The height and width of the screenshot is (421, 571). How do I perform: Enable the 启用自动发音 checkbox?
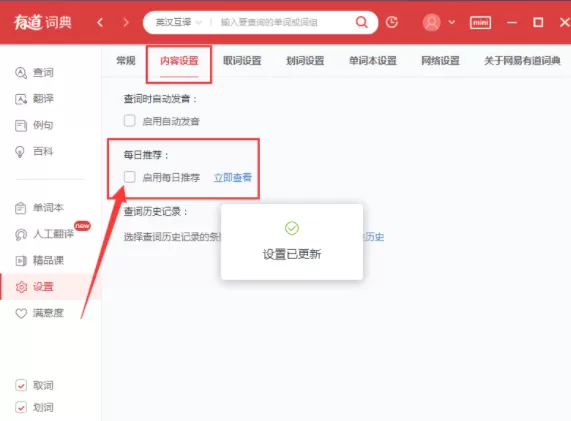pos(130,121)
